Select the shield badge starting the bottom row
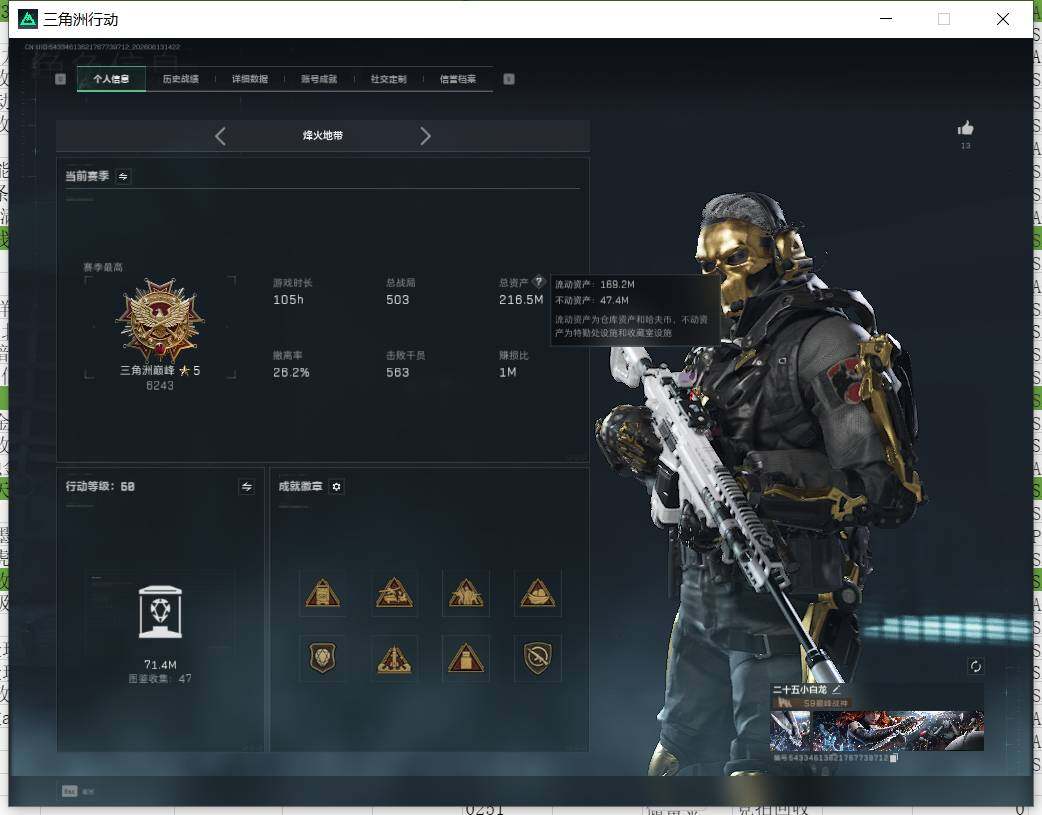This screenshot has width=1042, height=815. 323,658
